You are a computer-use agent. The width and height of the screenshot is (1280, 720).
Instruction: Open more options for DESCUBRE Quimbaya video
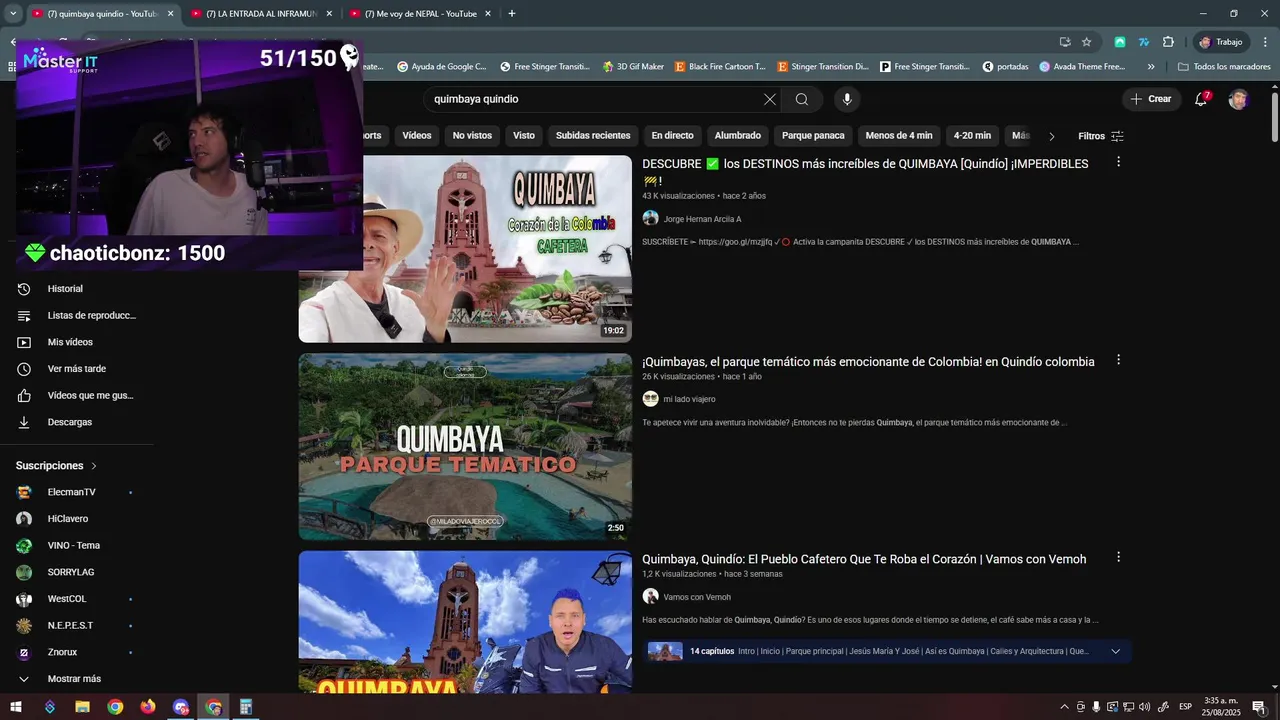[x=1118, y=162]
